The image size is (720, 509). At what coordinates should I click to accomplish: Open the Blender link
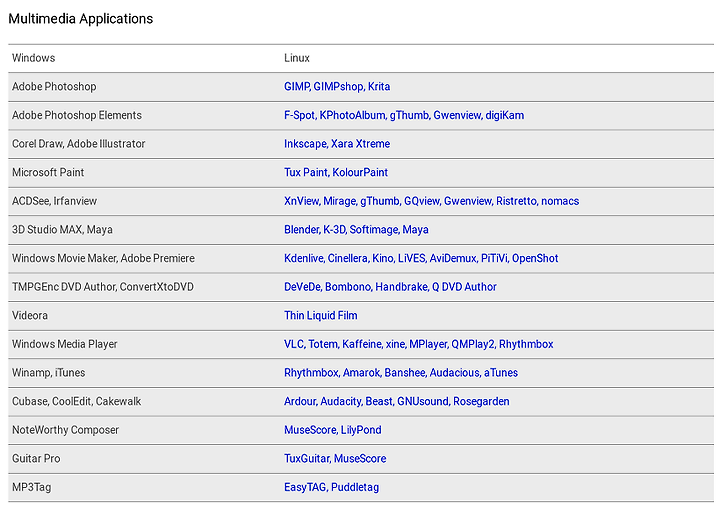point(301,229)
